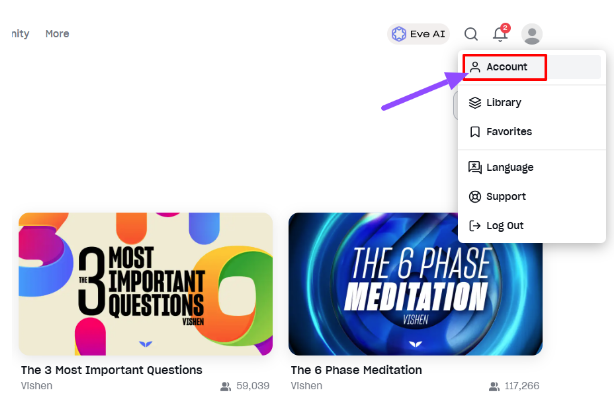Open the More navigation menu
The height and width of the screenshot is (401, 616).
tap(57, 34)
